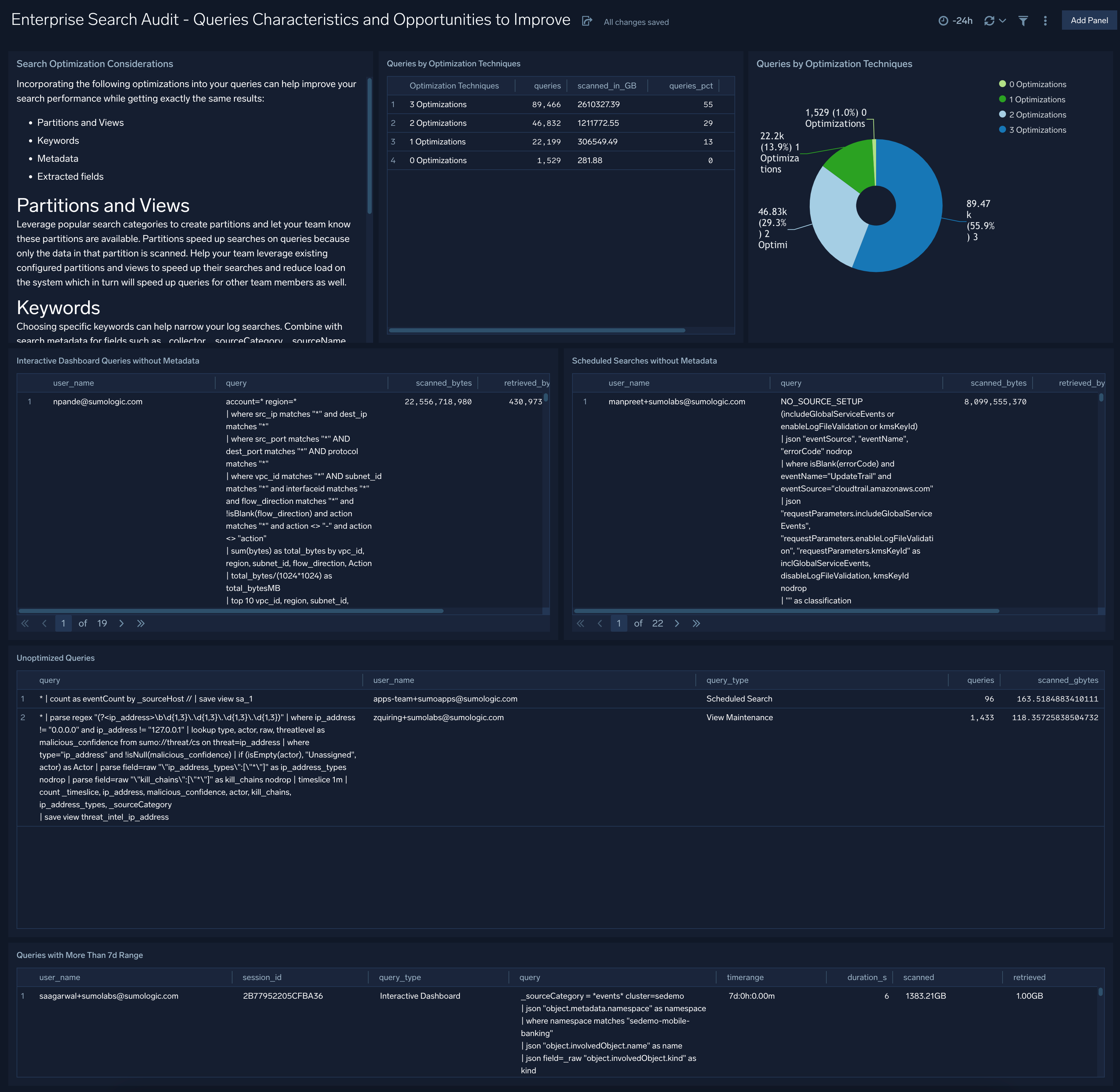Click session id 2B77952205CFBA36
Image resolution: width=1120 pixels, height=1092 pixels.
[x=283, y=996]
